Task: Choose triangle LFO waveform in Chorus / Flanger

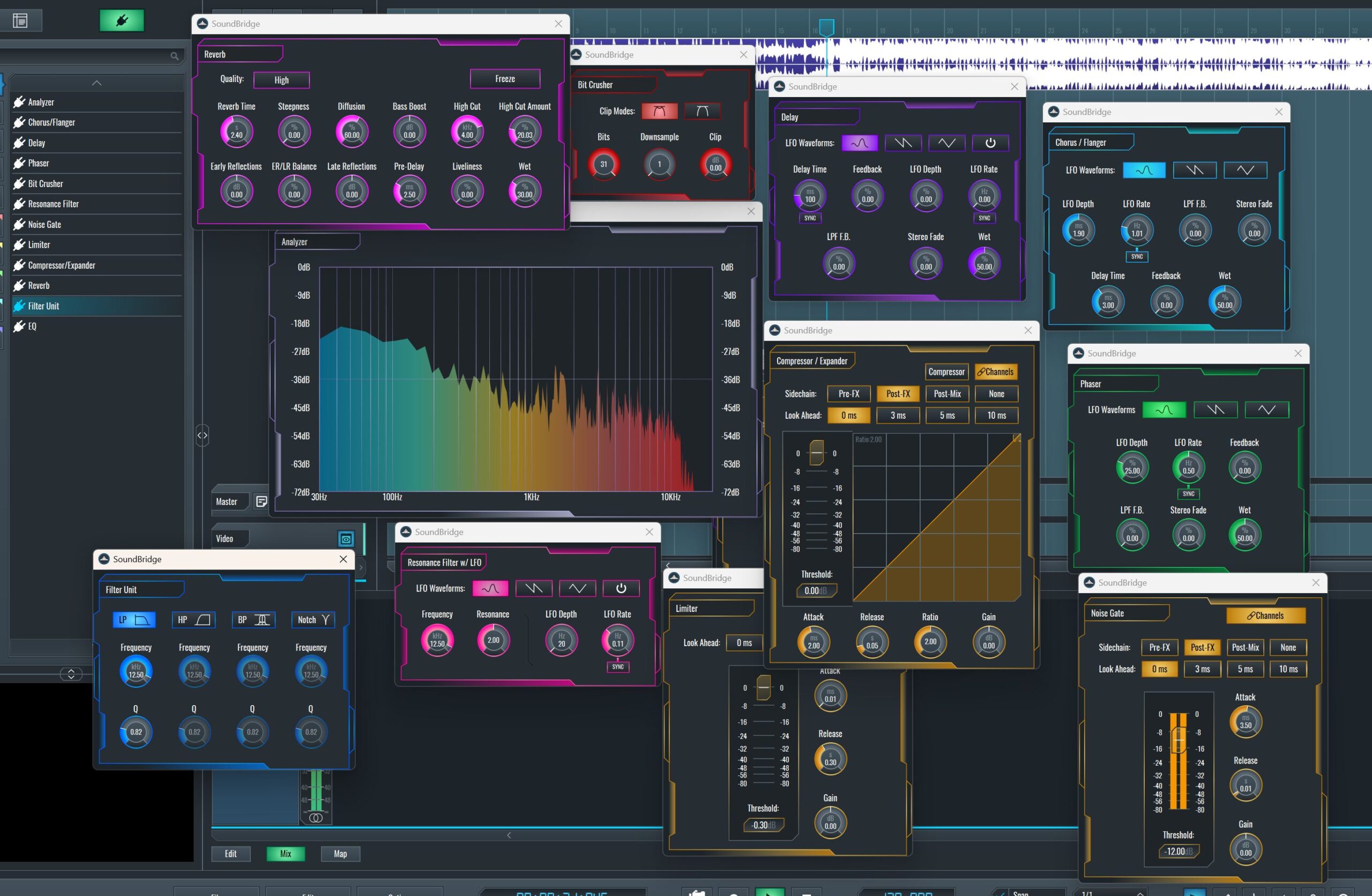Action: click(1245, 170)
